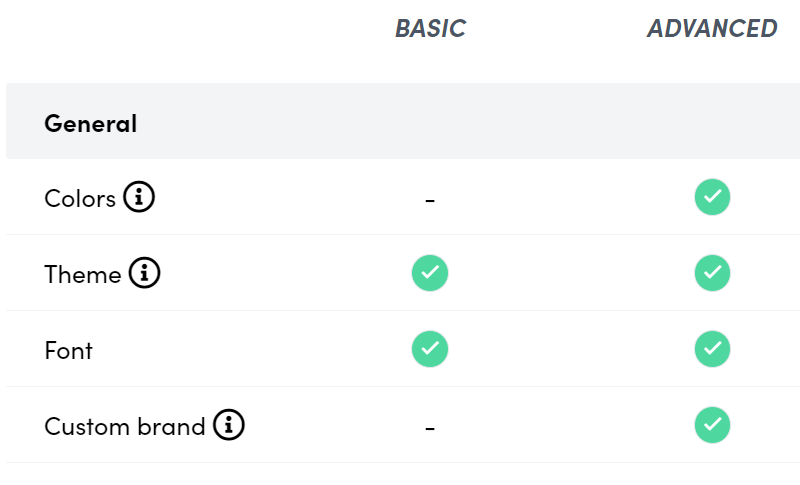The image size is (800, 485).
Task: Click the divider line between Theme and Font rows
Action: coord(400,311)
